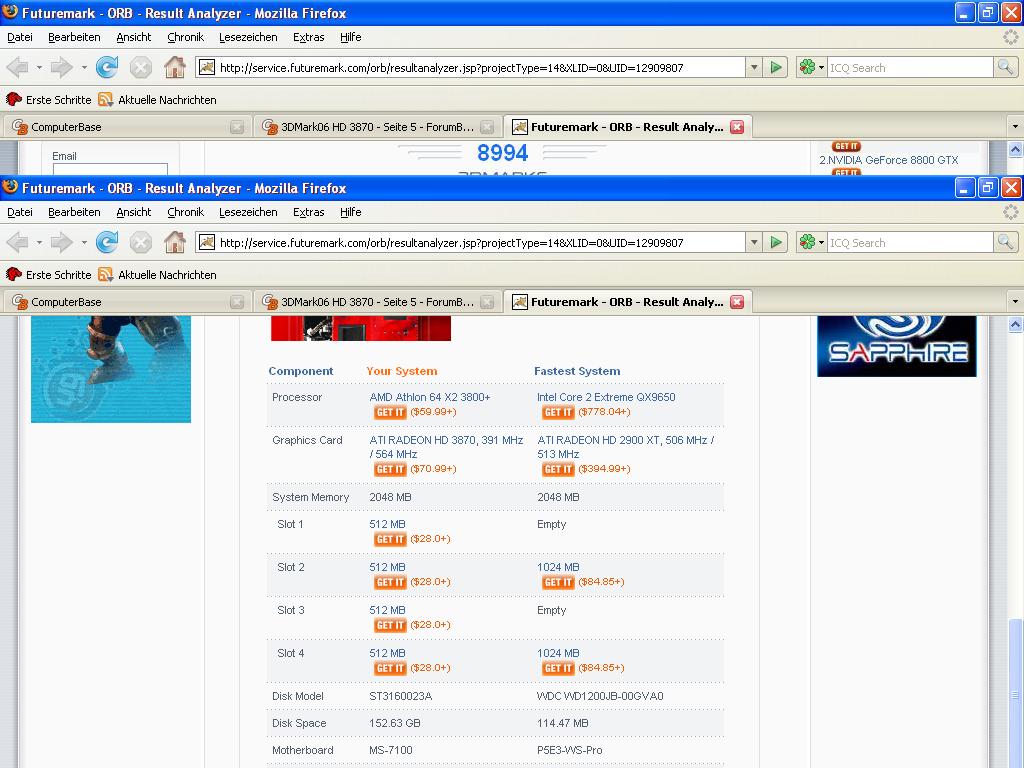Open forward history dropdown in front window
Image resolution: width=1024 pixels, height=768 pixels.
pos(84,243)
